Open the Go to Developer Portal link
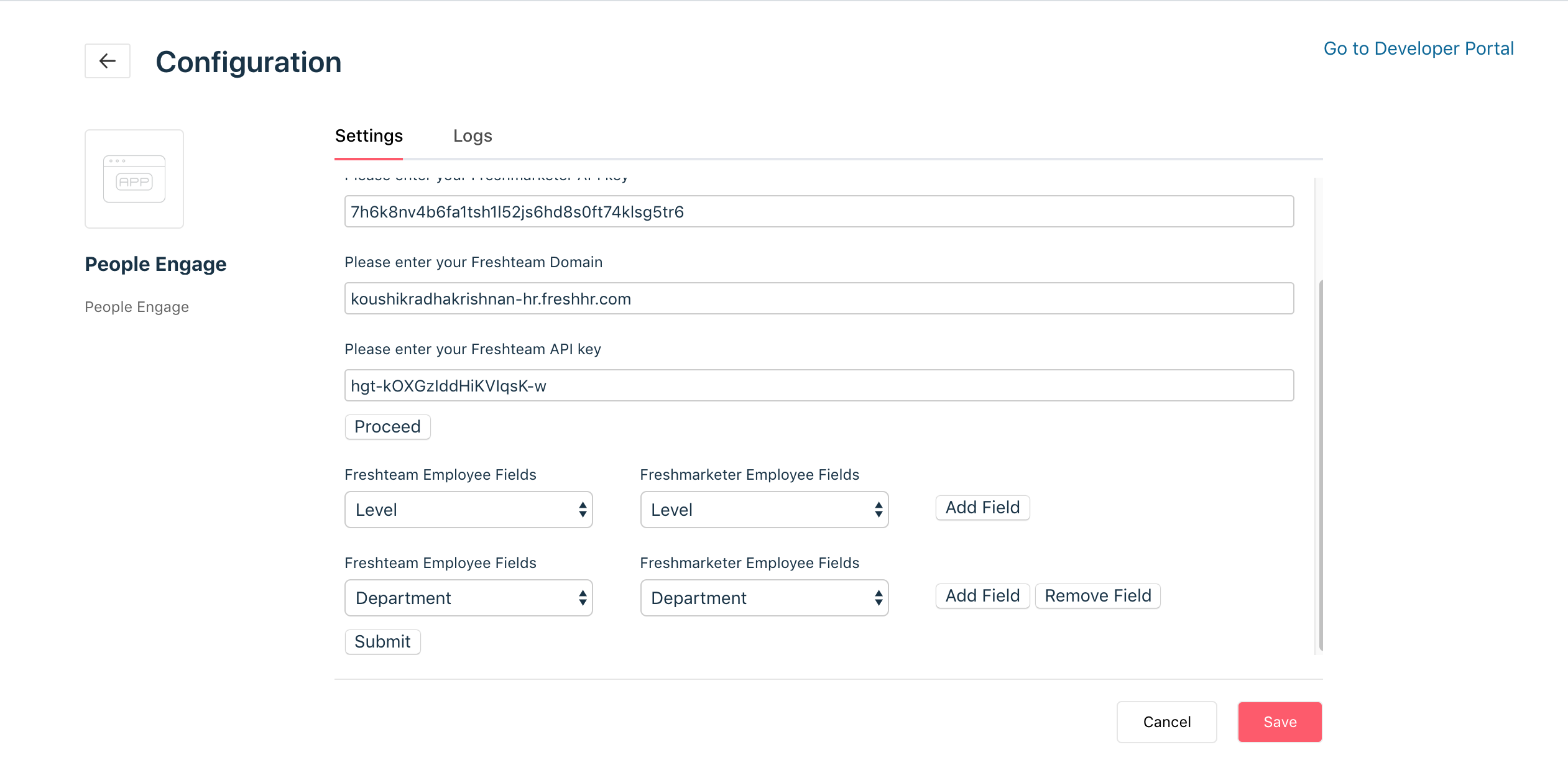Image resolution: width=1568 pixels, height=783 pixels. click(x=1418, y=48)
